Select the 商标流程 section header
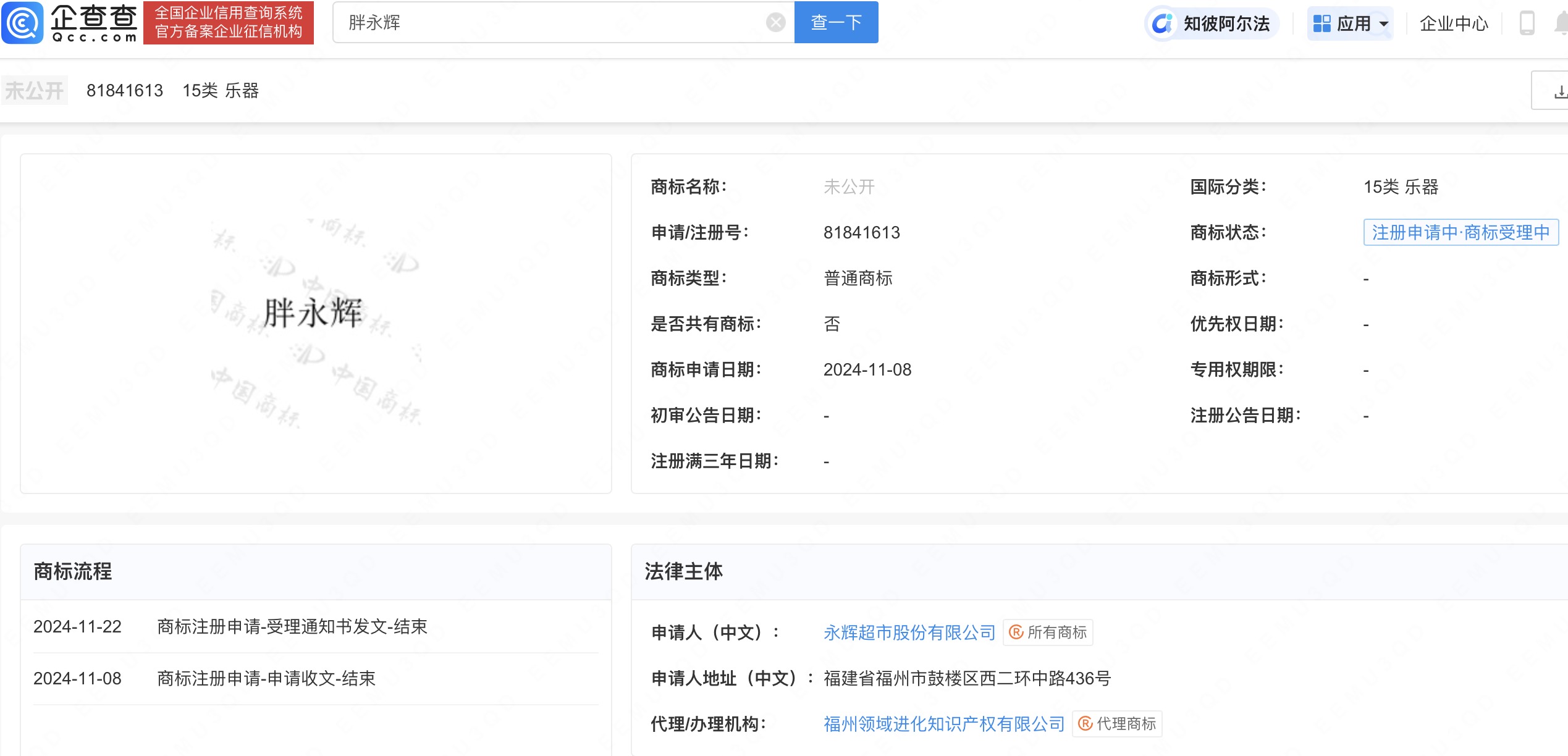Screen dimensions: 1568x756 tap(73, 572)
